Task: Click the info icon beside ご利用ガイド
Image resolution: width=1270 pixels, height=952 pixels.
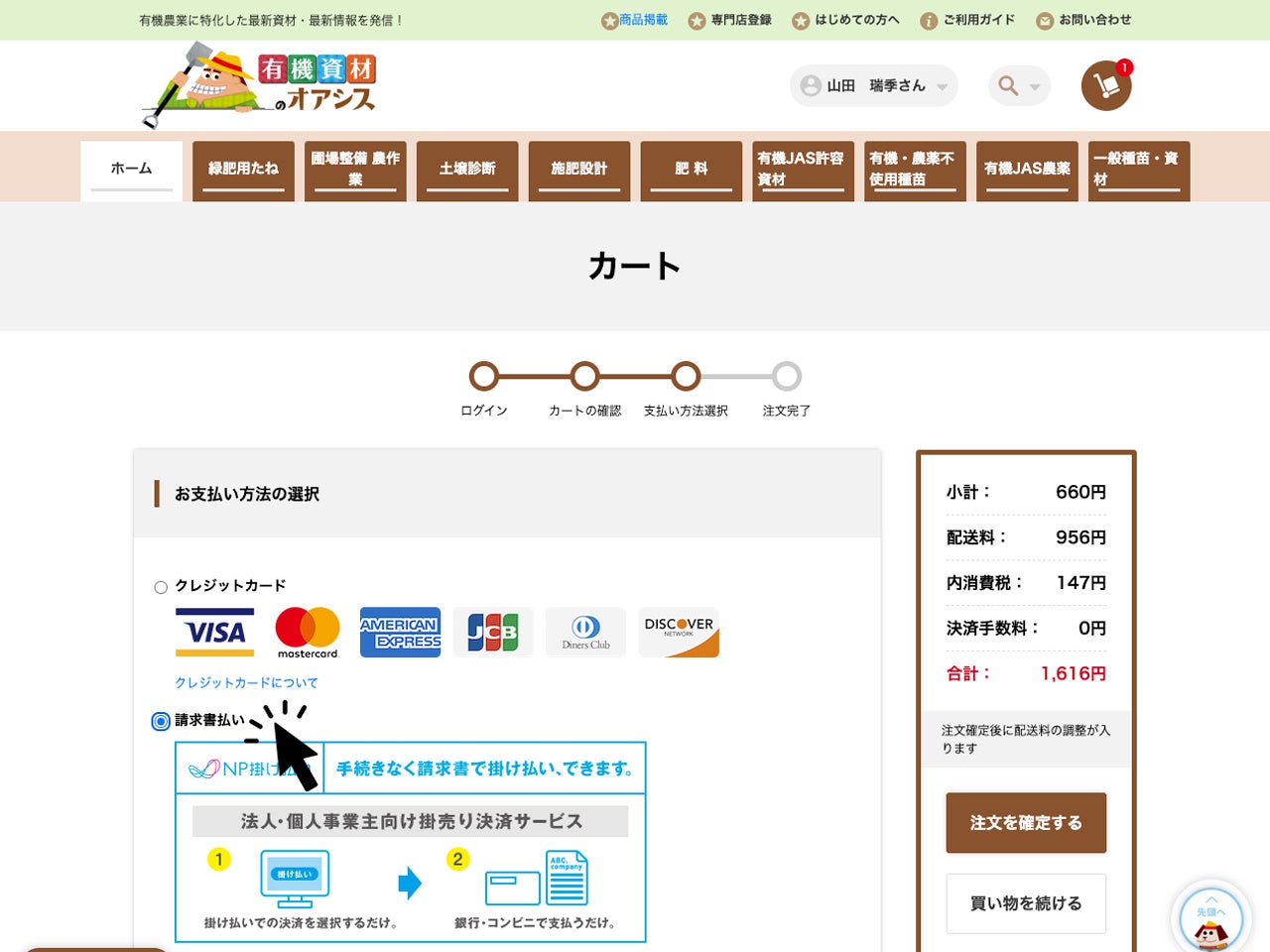Action: pyautogui.click(x=929, y=21)
